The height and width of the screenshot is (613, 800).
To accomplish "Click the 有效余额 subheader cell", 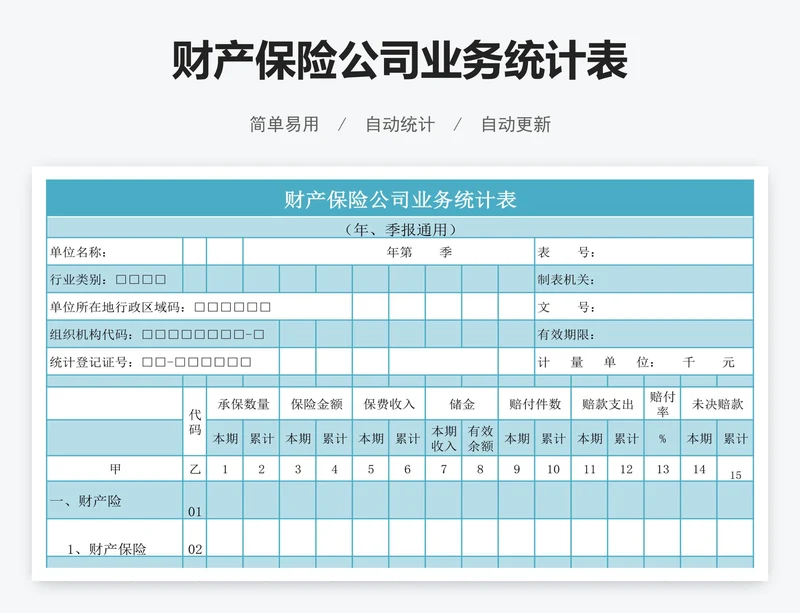I will 480,438.
